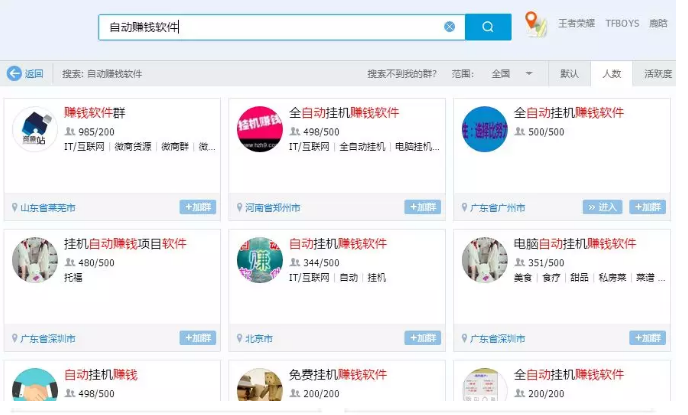Open title 电脑自动挂机赚钱软件

click(x=575, y=243)
